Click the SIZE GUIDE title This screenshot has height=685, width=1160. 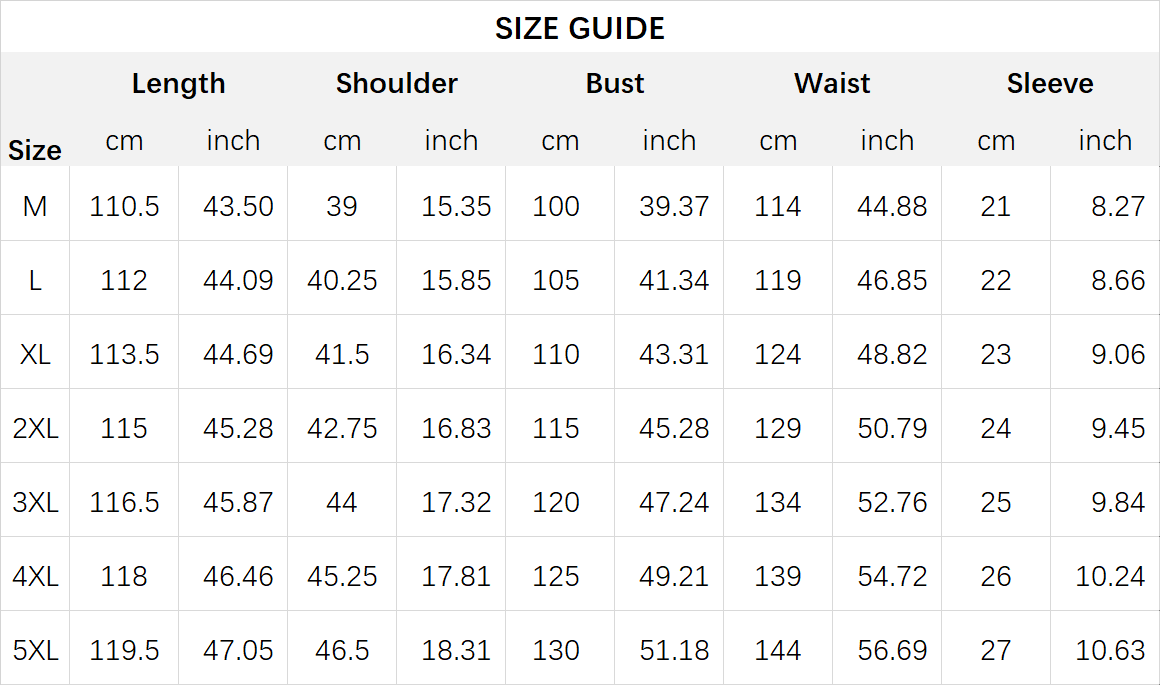coord(579,29)
